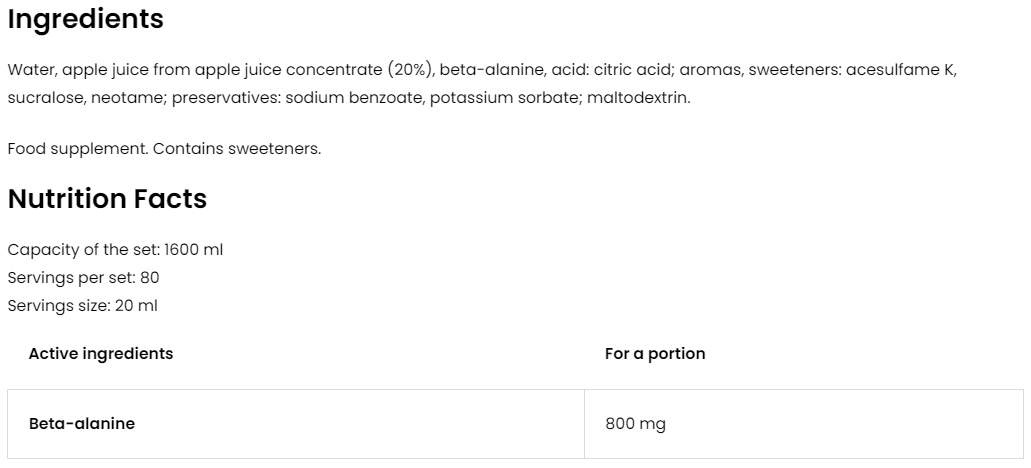Image resolution: width=1031 pixels, height=468 pixels.
Task: Click the Servings per set: 80 line
Action: (x=83, y=277)
